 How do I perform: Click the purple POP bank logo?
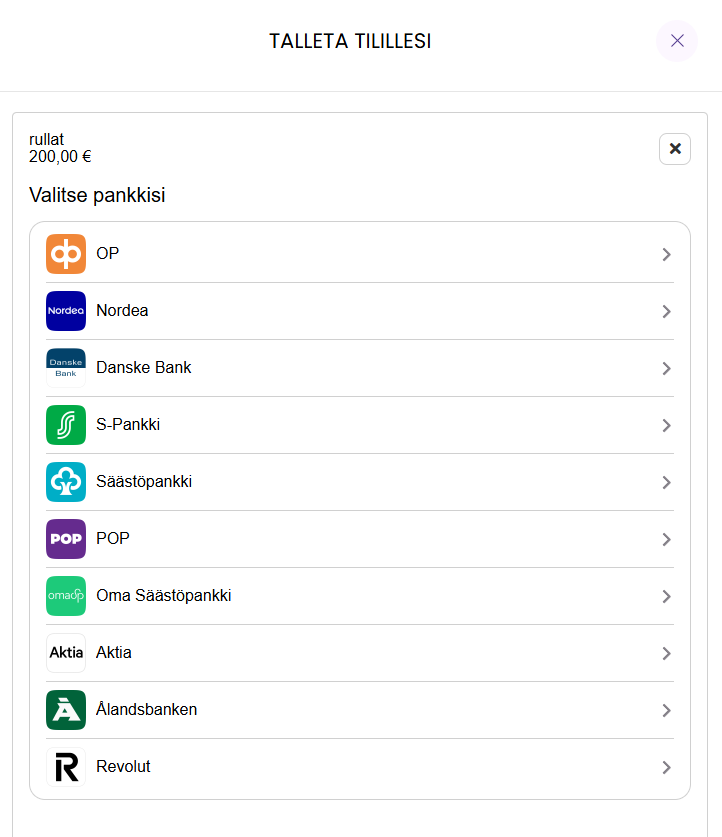click(x=65, y=539)
